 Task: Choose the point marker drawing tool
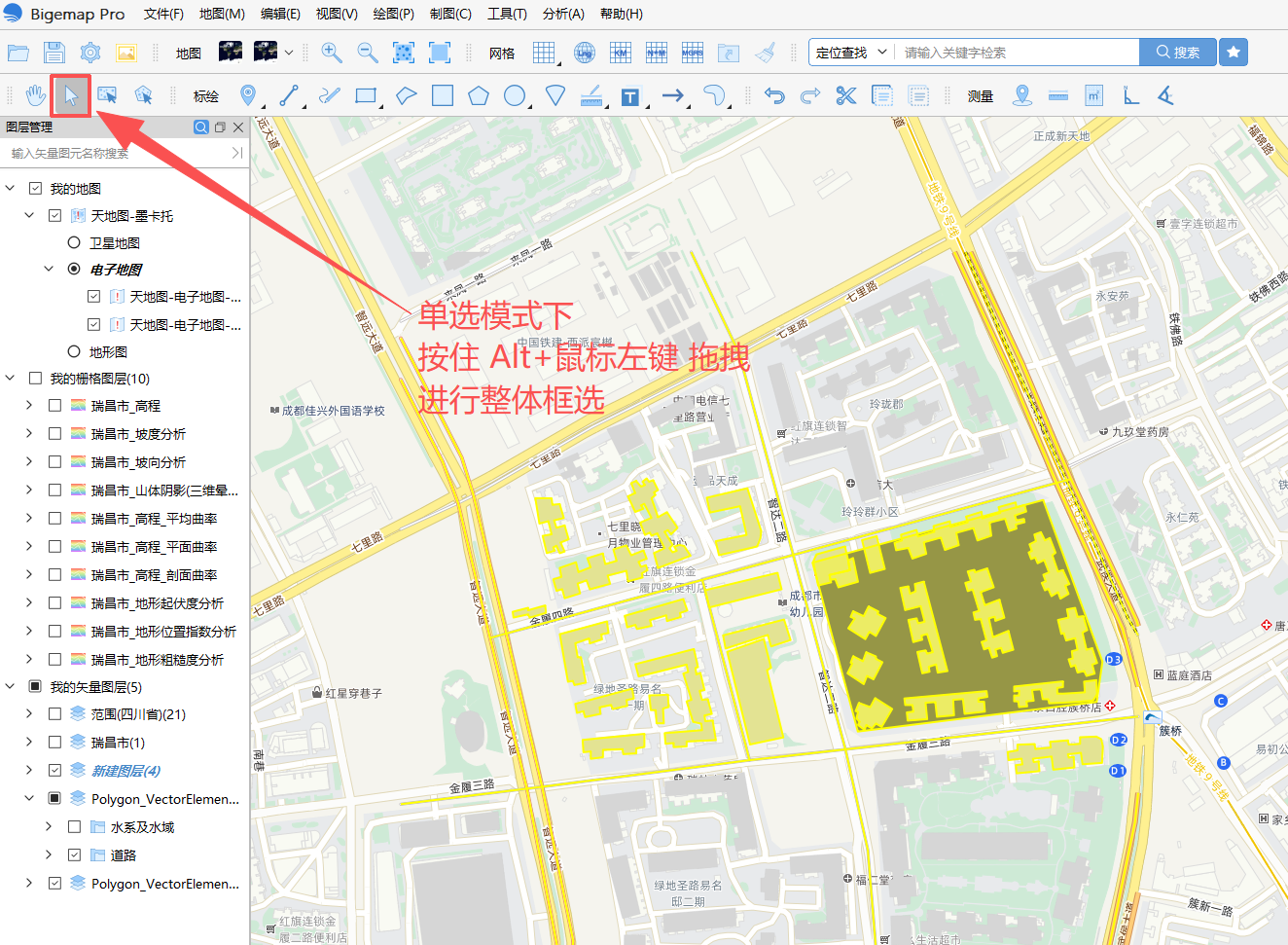[248, 95]
